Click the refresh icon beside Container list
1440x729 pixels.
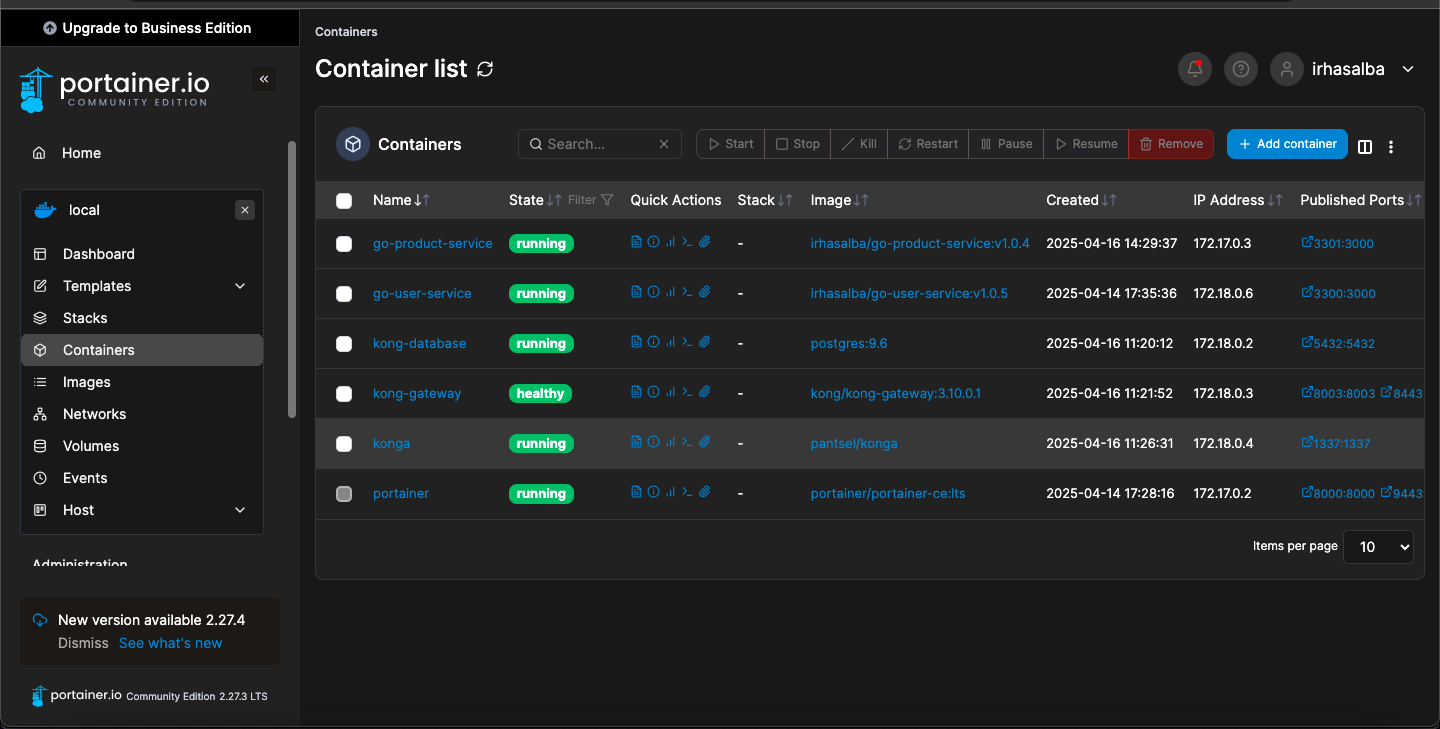pyautogui.click(x=485, y=69)
